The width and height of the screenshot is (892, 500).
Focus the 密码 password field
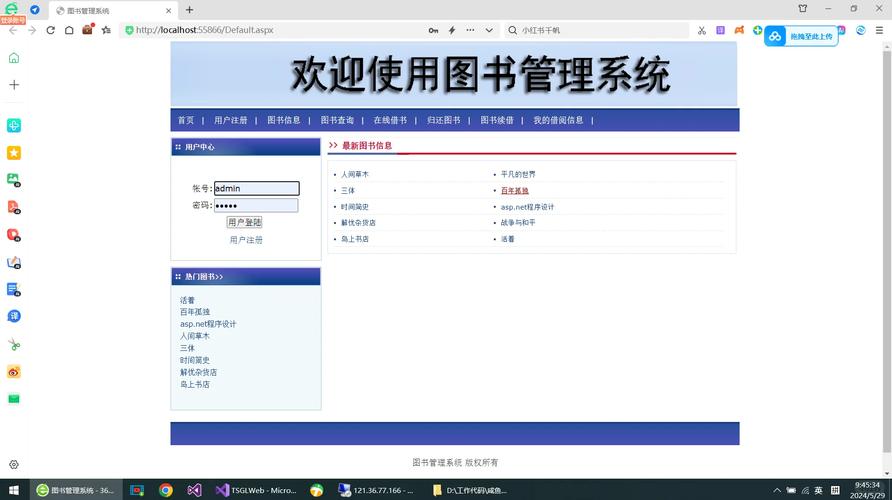(x=256, y=205)
